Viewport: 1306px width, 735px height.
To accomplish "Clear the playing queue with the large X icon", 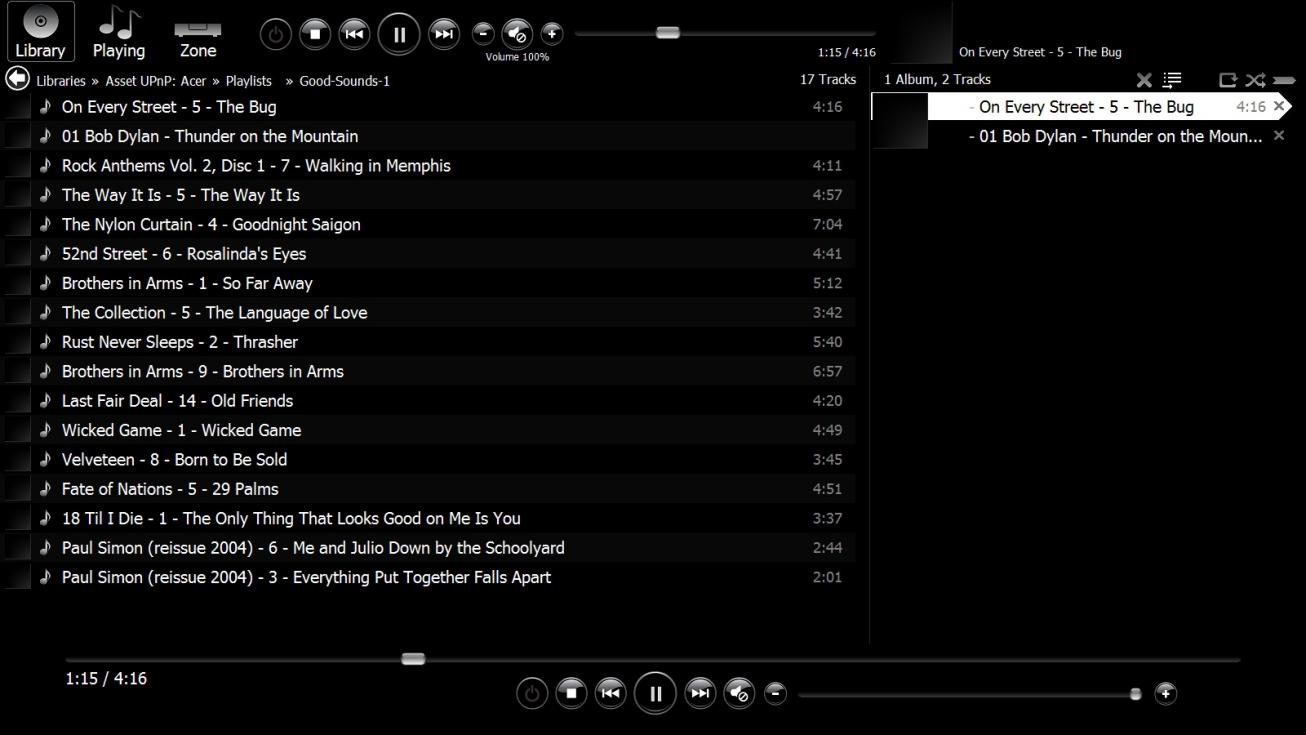I will pos(1144,80).
